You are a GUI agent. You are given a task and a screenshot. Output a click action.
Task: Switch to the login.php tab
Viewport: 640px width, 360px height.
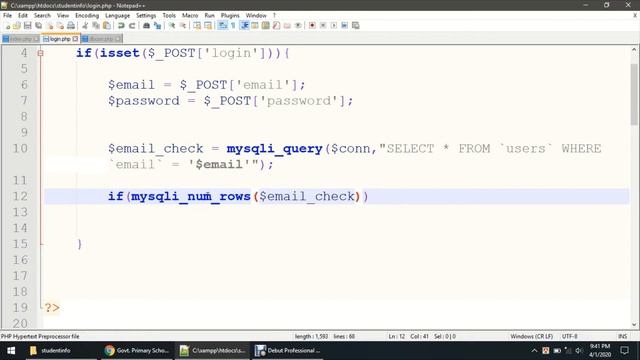(60, 39)
